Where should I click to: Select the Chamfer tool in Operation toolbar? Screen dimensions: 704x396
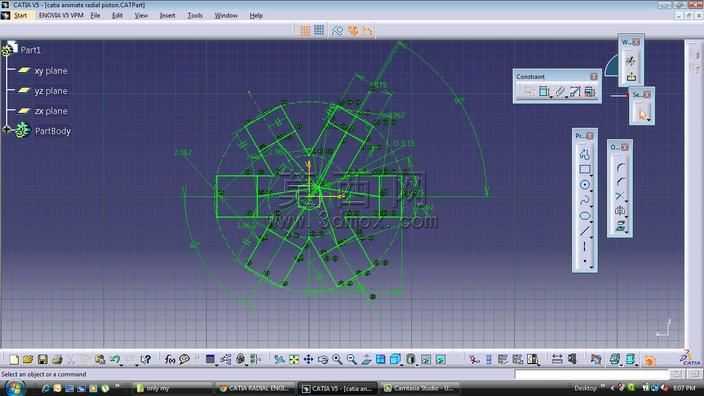(620, 181)
